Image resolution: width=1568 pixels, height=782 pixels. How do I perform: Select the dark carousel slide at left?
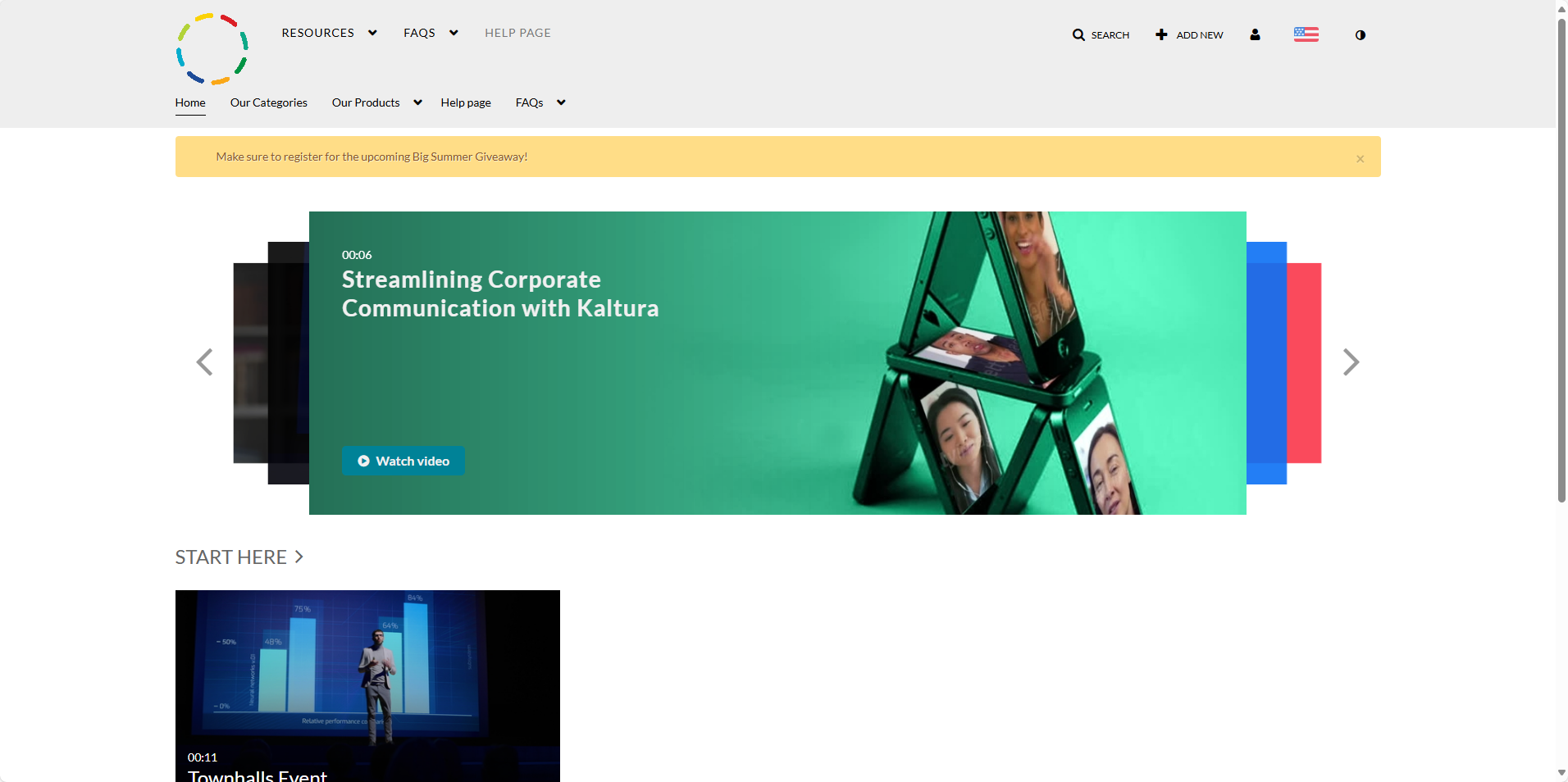(x=288, y=363)
